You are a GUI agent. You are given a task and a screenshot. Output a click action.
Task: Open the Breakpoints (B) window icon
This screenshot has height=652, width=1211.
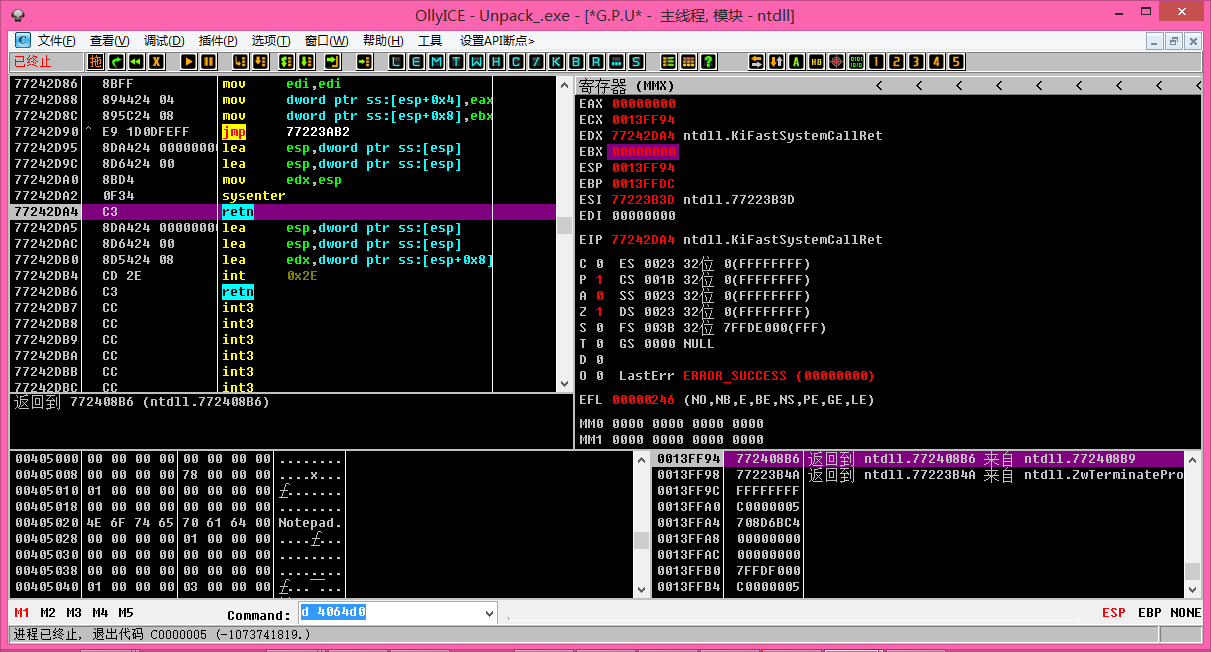[x=576, y=62]
